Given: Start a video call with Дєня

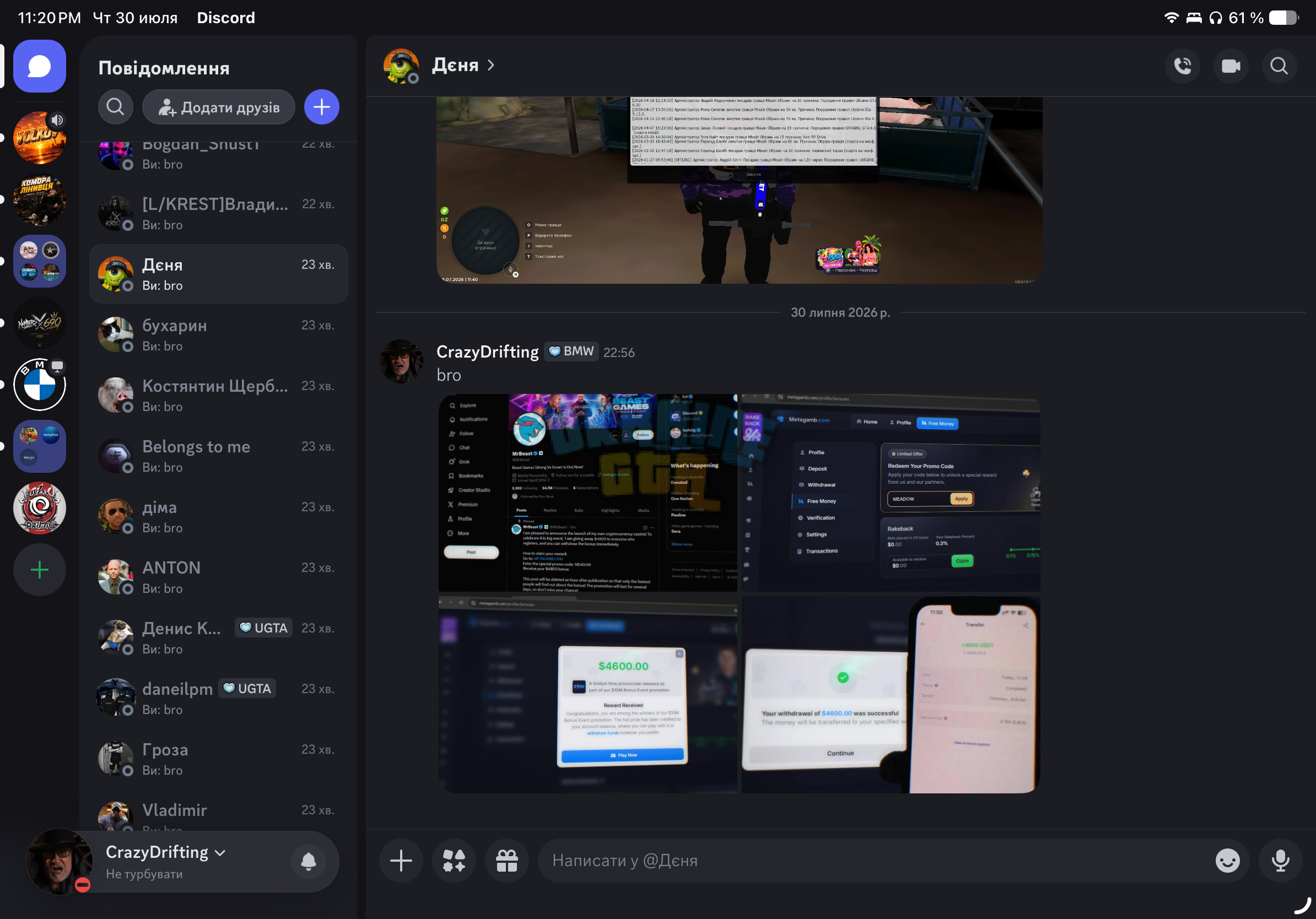Looking at the screenshot, I should tap(1231, 66).
